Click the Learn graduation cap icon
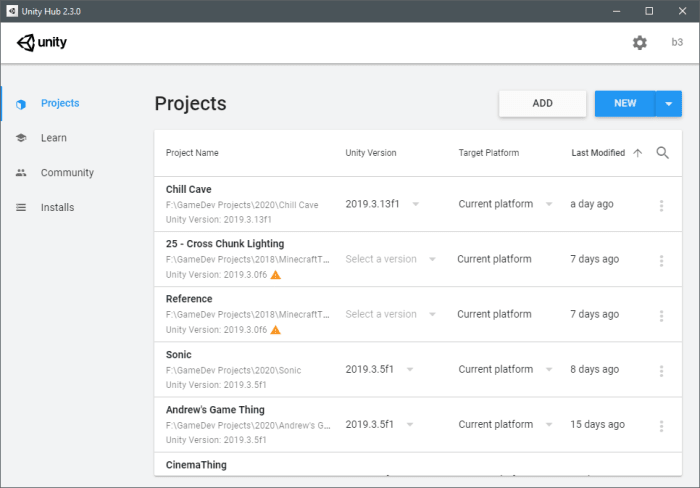The image size is (700, 488). point(21,138)
